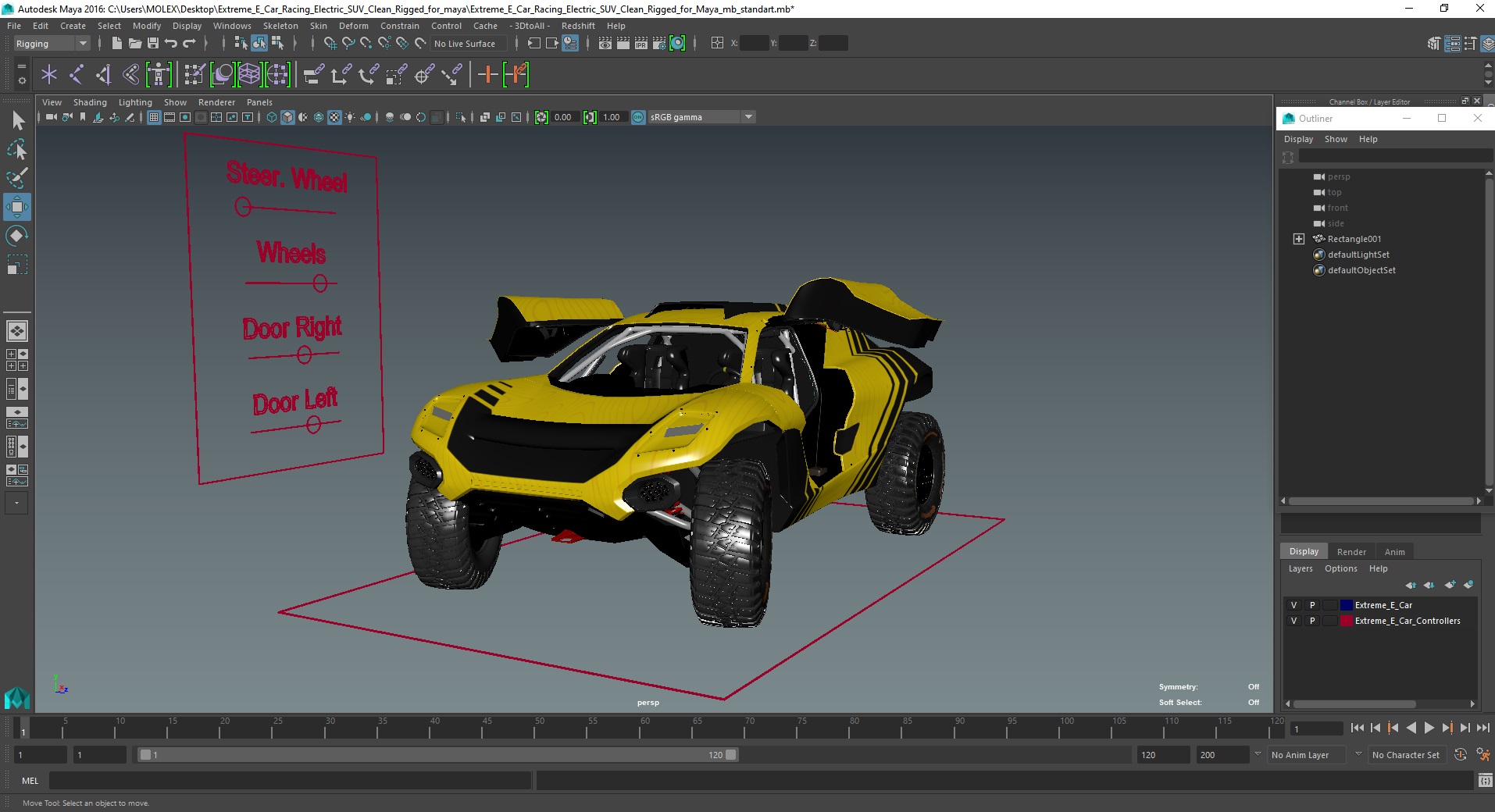Open Layer Editor Options menu
Image resolution: width=1495 pixels, height=812 pixels.
(1340, 568)
